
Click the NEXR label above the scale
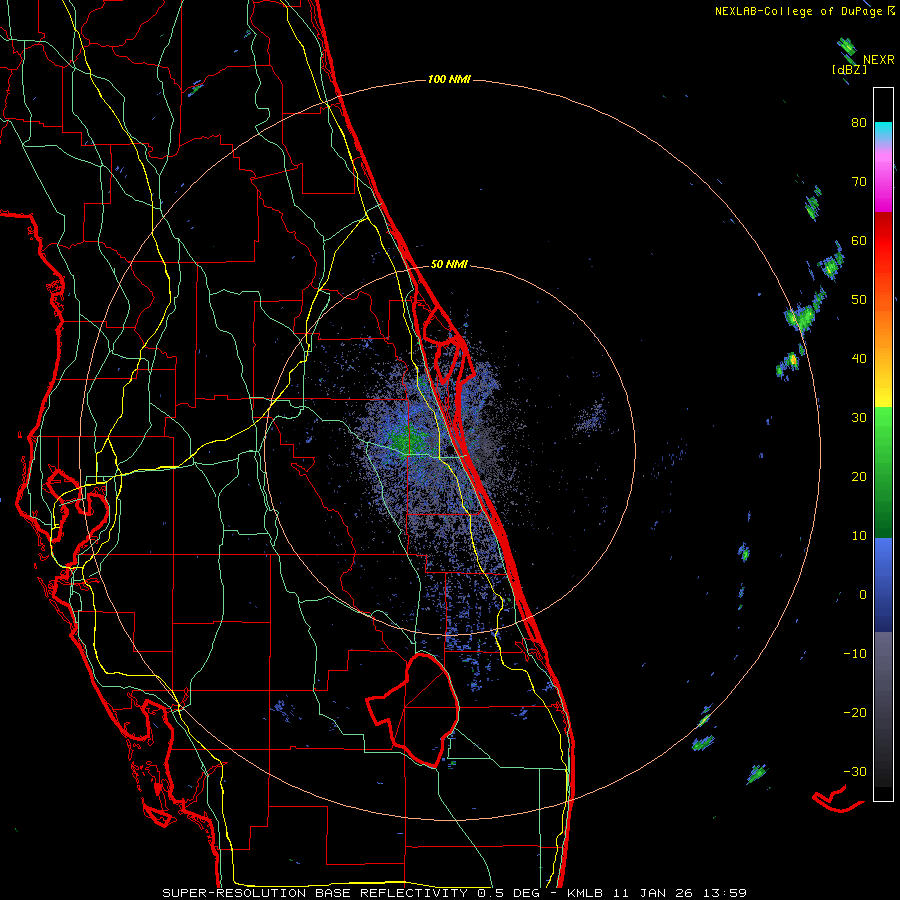[x=879, y=60]
